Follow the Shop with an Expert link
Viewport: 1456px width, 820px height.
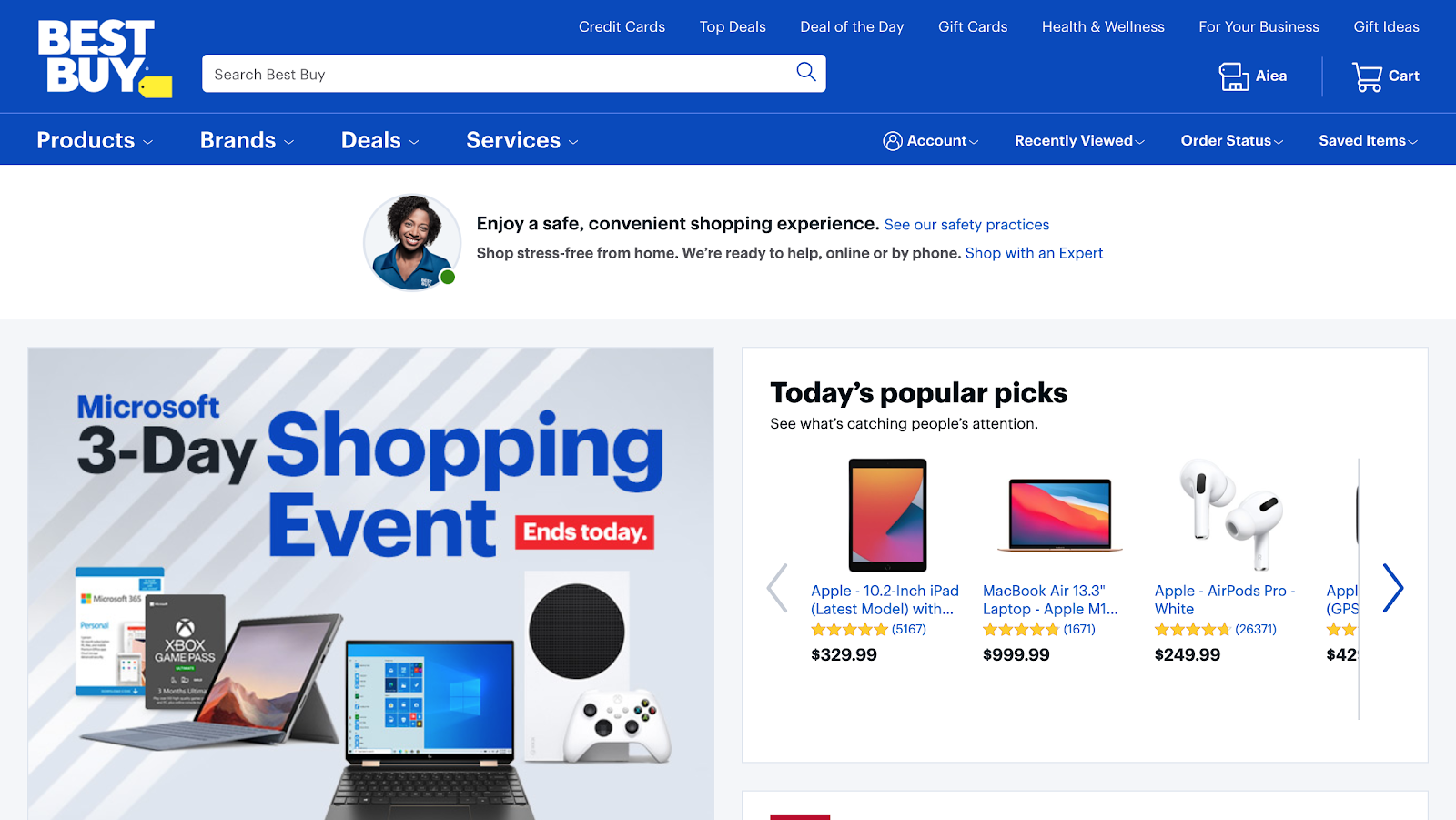click(x=1034, y=253)
